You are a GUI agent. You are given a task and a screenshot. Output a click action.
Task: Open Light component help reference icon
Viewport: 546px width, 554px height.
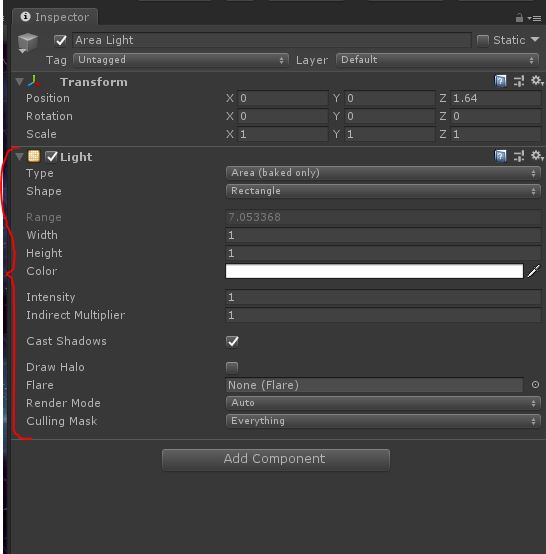coord(500,156)
